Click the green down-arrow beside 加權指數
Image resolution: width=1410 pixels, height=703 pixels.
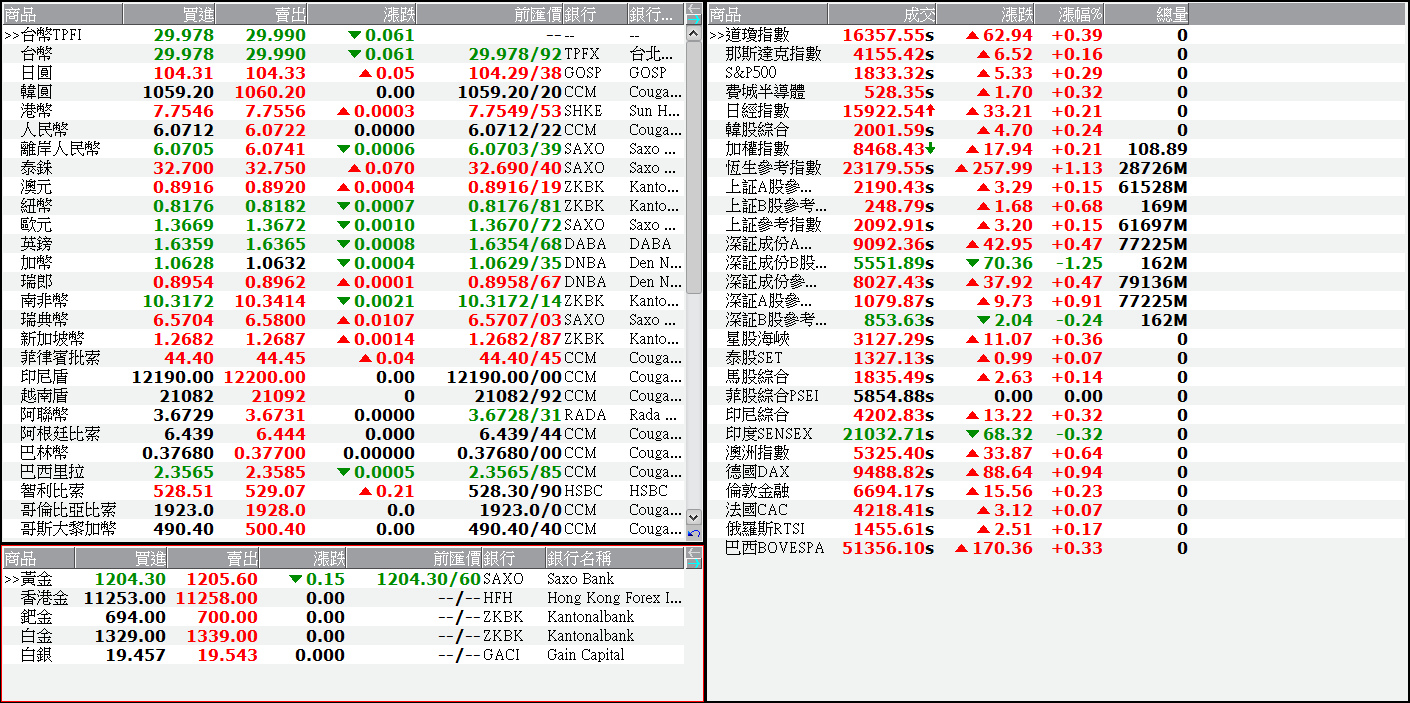click(930, 149)
